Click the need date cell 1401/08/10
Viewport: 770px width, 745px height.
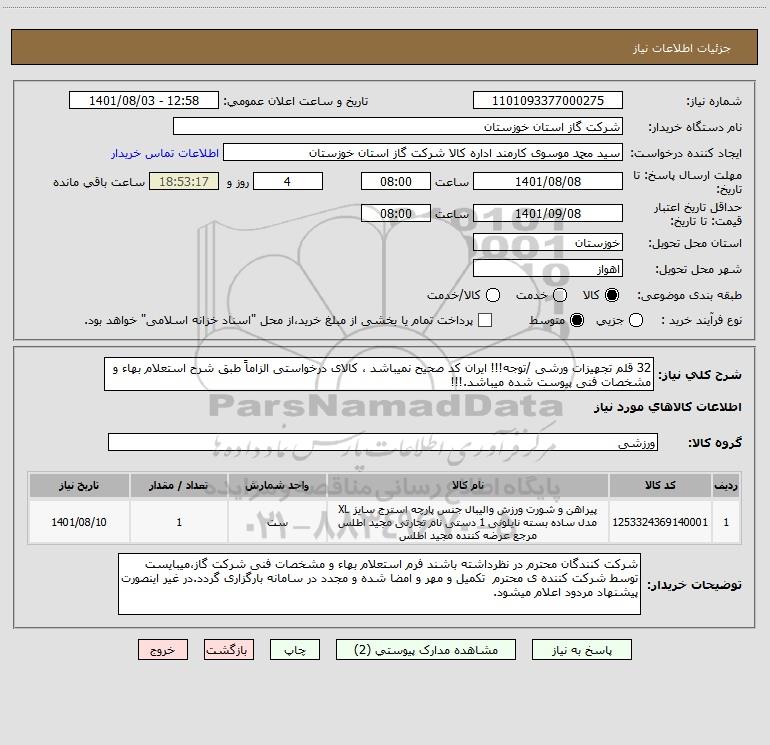click(79, 522)
